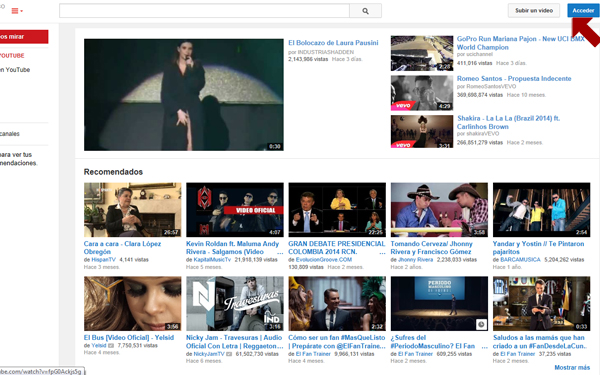Click Cómo ser un fan #MasQueListo title

click(337, 342)
